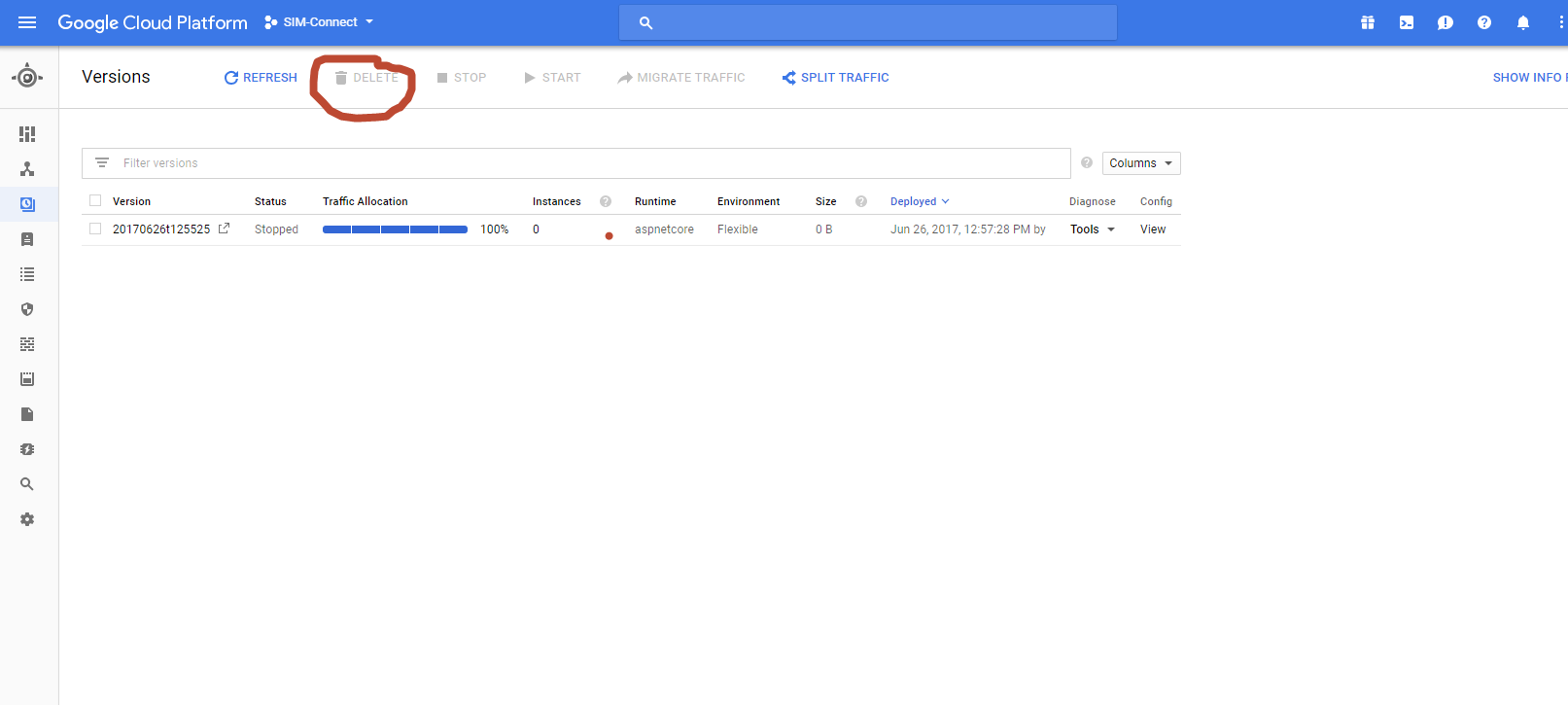Screen dimensions: 1568x705
Task: Click Show Info Panel link
Action: pyautogui.click(x=1530, y=78)
